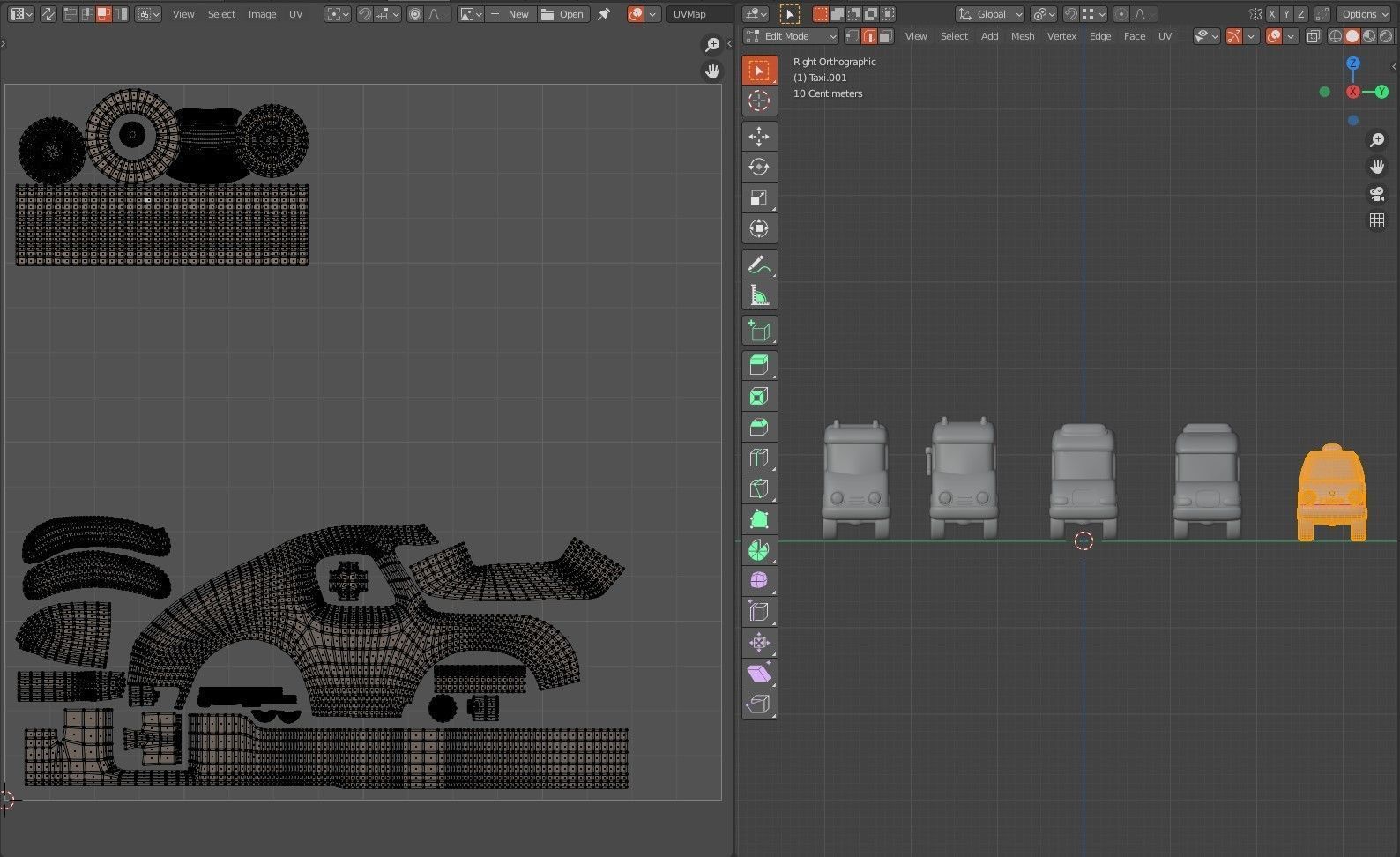The width and height of the screenshot is (1400, 857).
Task: Open the UV editor Image menu
Action: coord(262,14)
